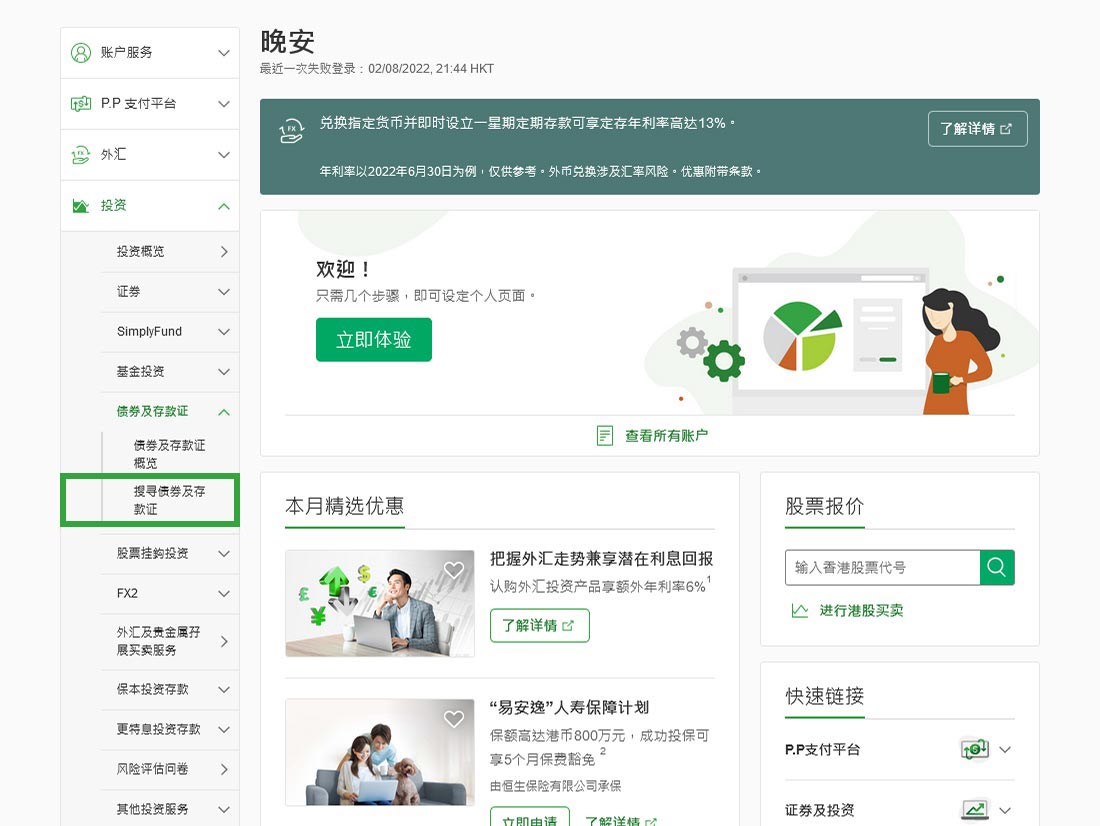Expand the SimplyFund submenu chevron
Image resolution: width=1100 pixels, height=826 pixels.
coord(224,332)
